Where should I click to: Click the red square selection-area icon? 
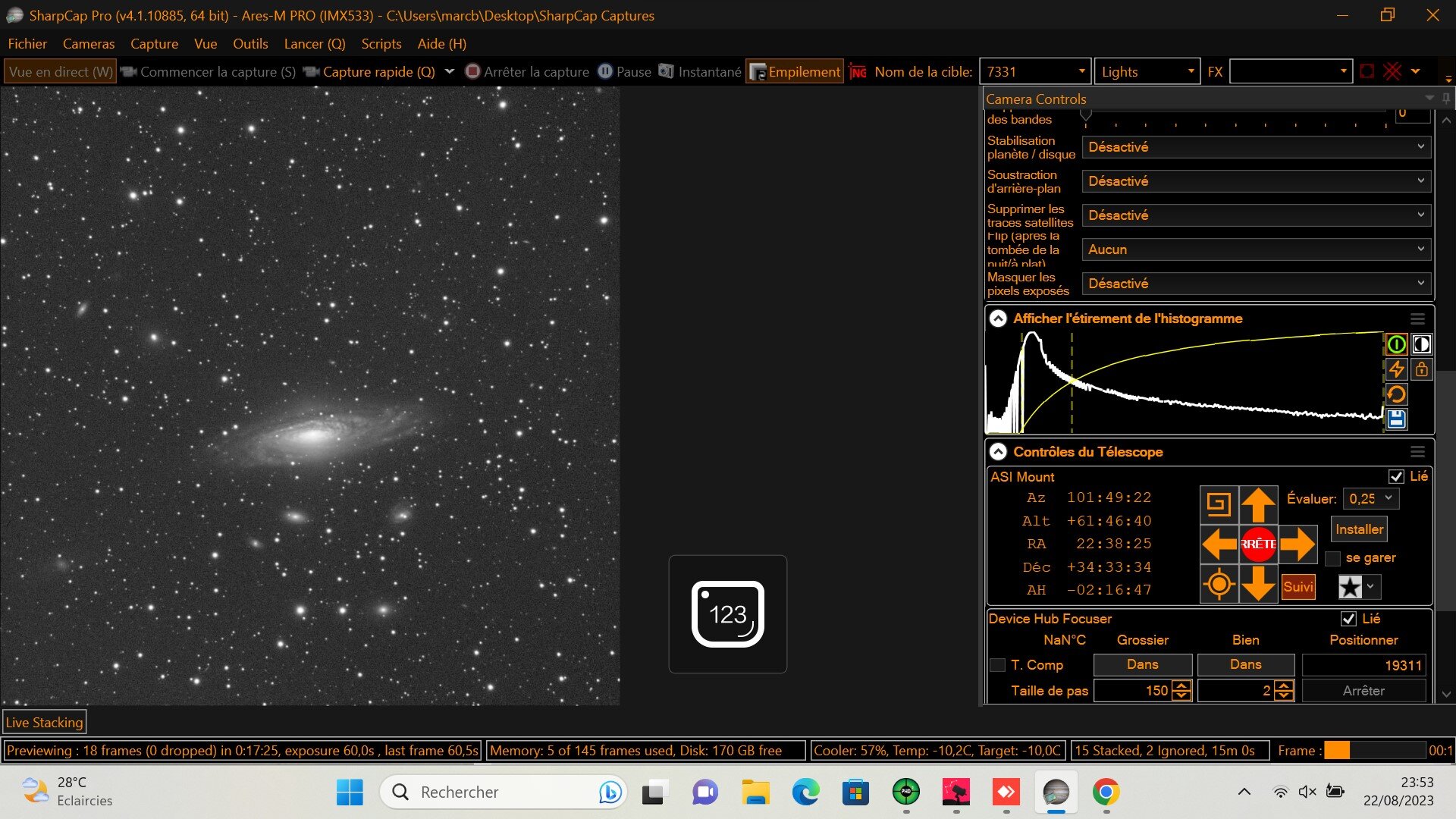(1367, 71)
